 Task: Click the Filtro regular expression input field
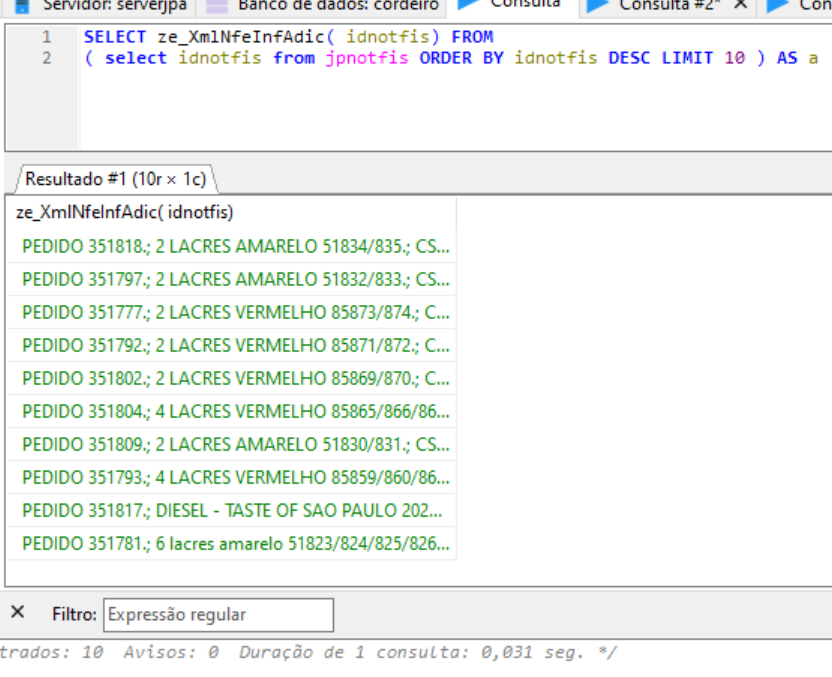point(218,615)
